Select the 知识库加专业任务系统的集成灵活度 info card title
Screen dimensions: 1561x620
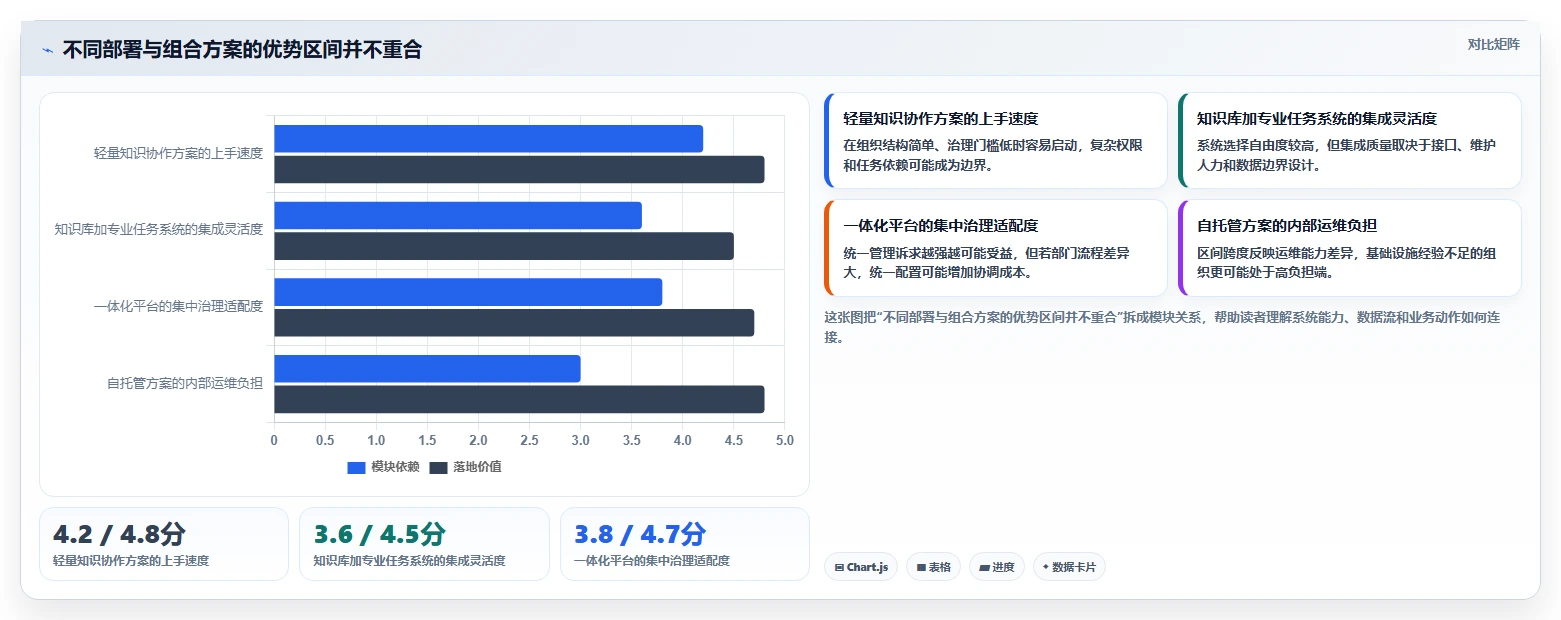1316,119
